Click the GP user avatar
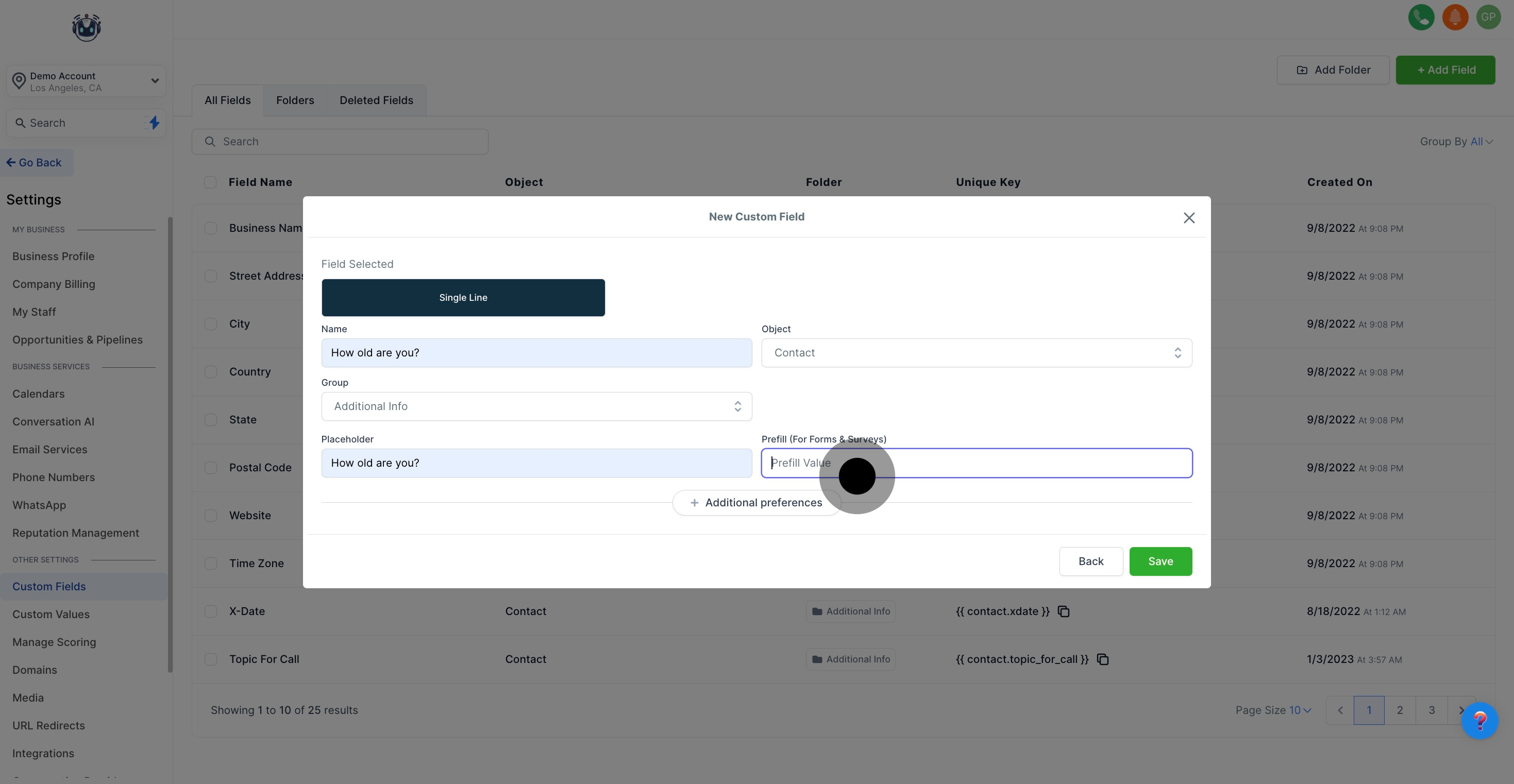This screenshot has height=784, width=1514. (1488, 17)
